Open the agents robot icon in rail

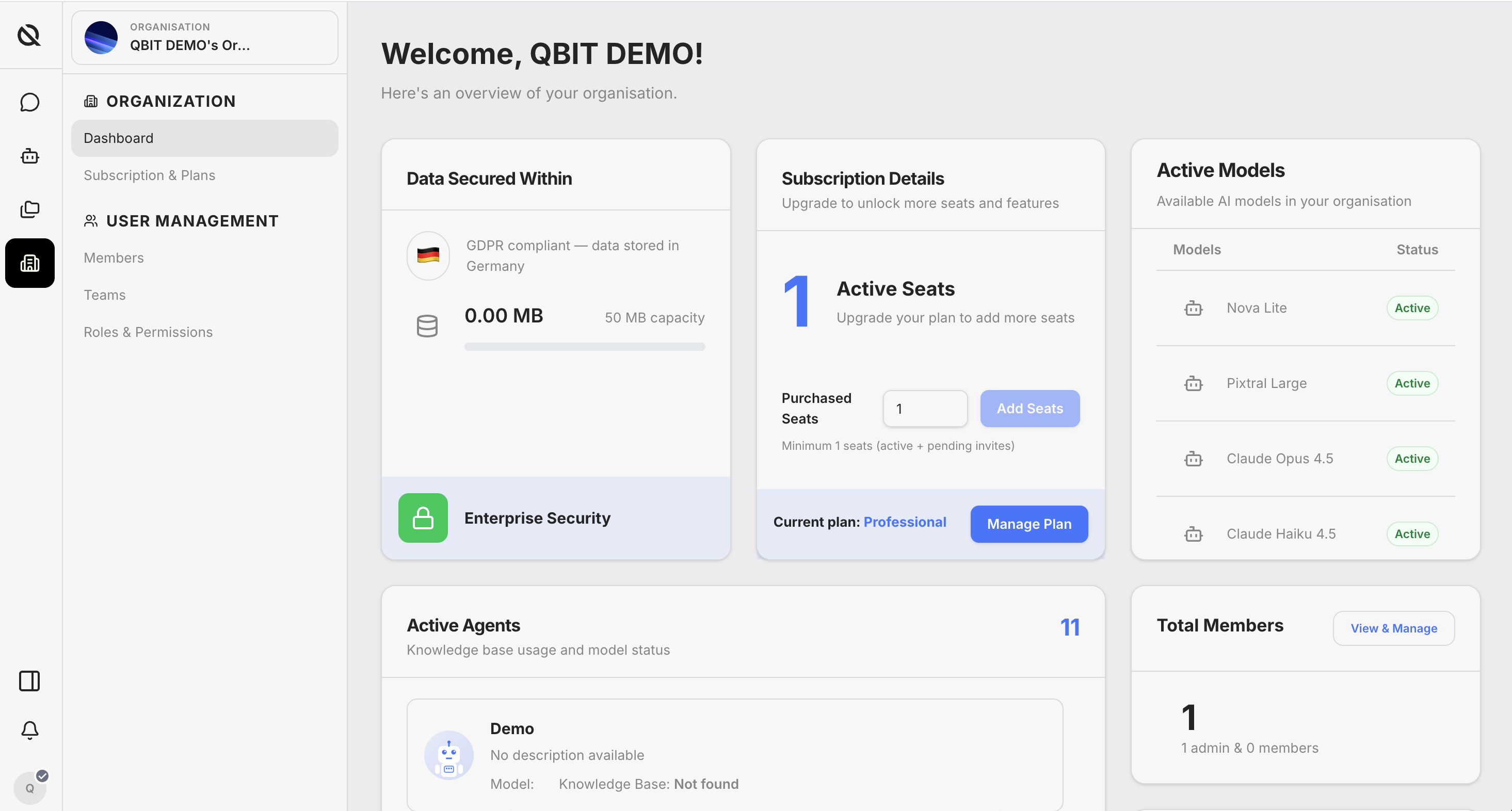tap(29, 156)
